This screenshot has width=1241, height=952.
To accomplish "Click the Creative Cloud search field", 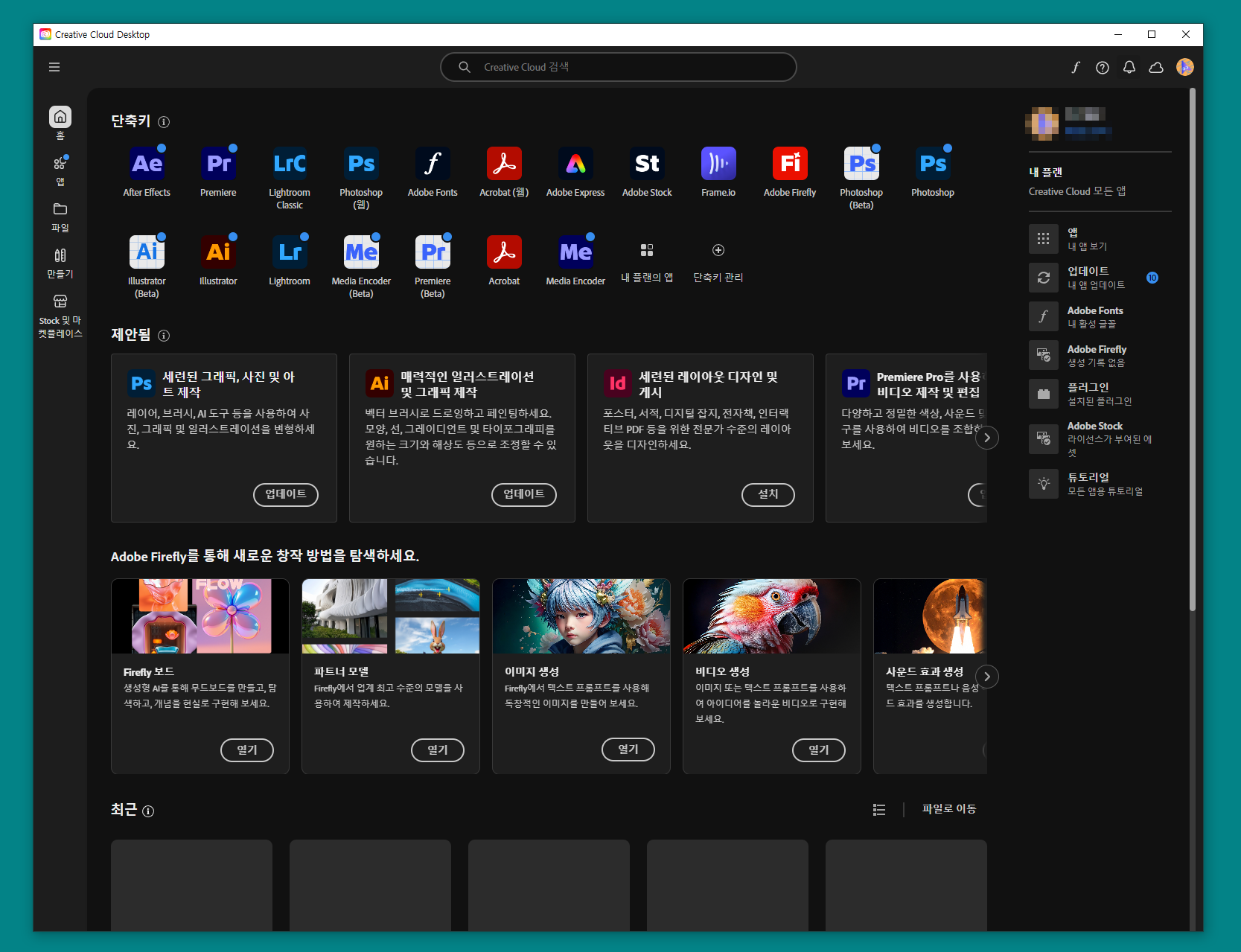I will coord(619,67).
